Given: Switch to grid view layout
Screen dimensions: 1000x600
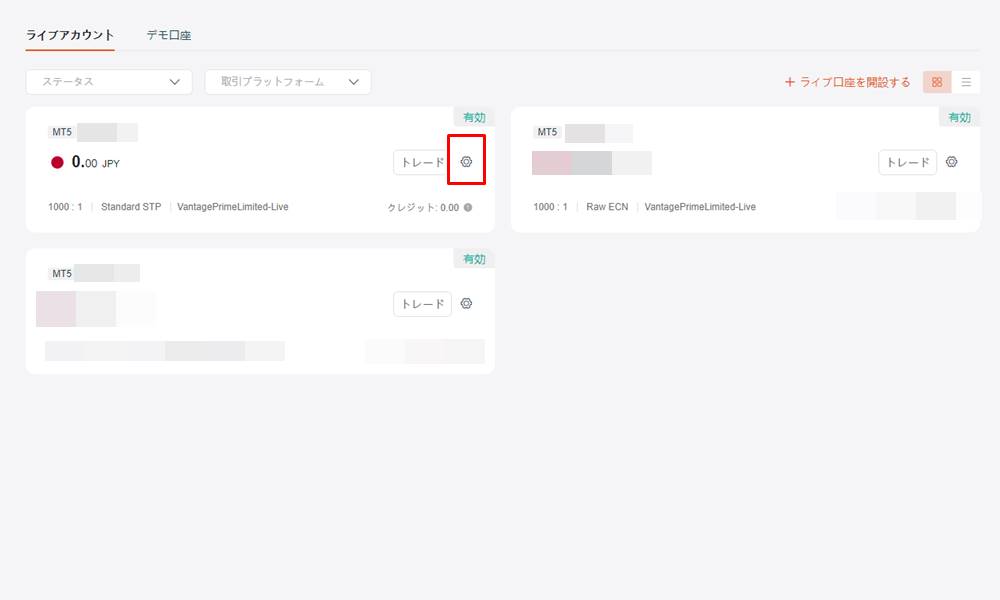Looking at the screenshot, I should click(937, 82).
